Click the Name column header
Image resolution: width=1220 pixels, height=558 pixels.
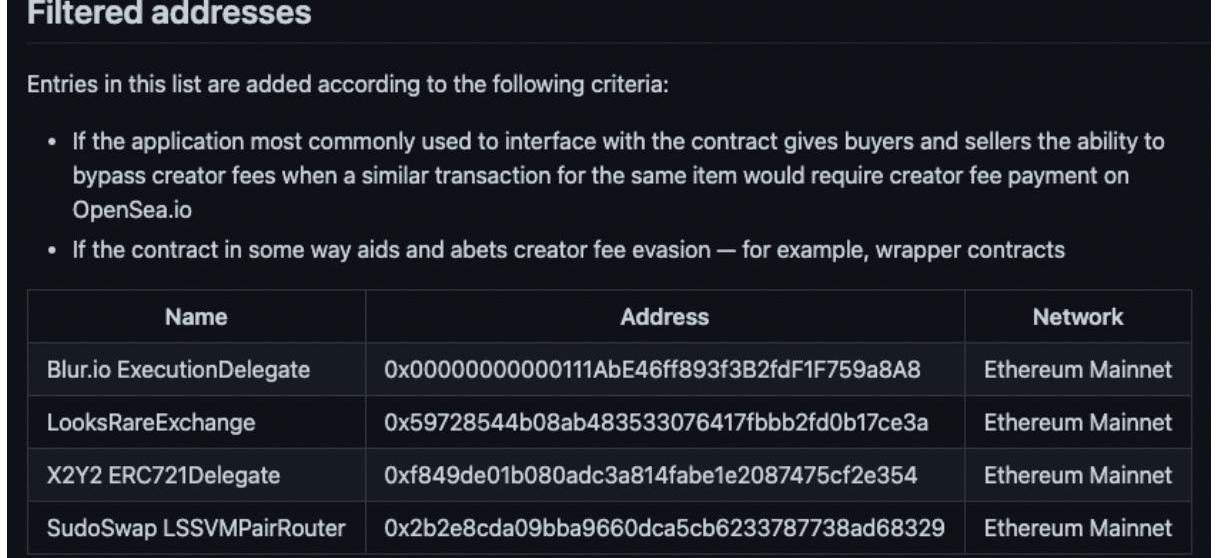pyautogui.click(x=196, y=317)
